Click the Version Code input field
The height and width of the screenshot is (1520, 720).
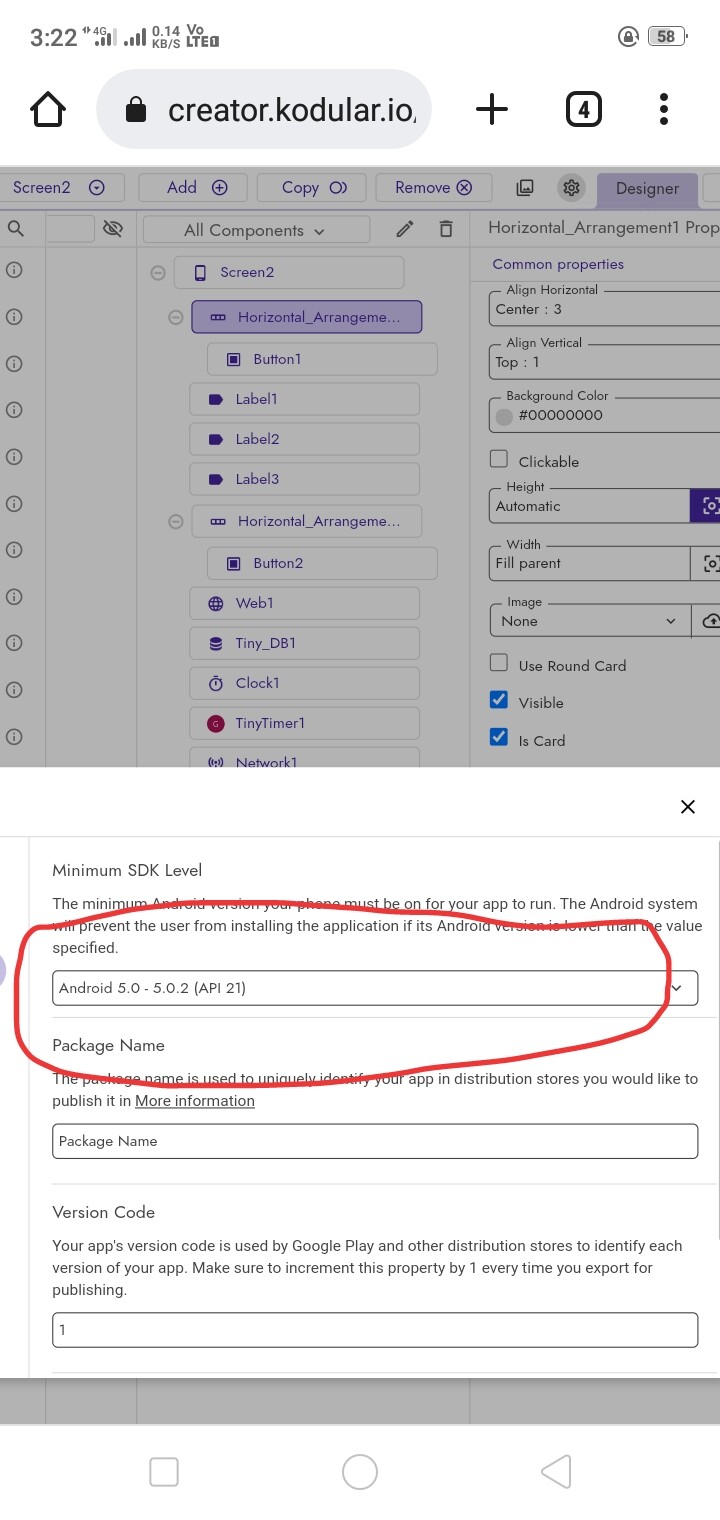tap(375, 1330)
